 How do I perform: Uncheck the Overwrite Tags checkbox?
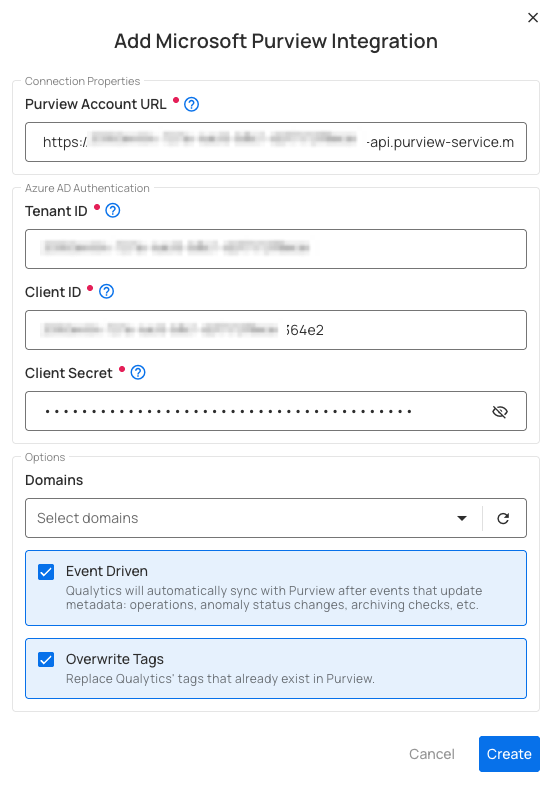(46, 660)
